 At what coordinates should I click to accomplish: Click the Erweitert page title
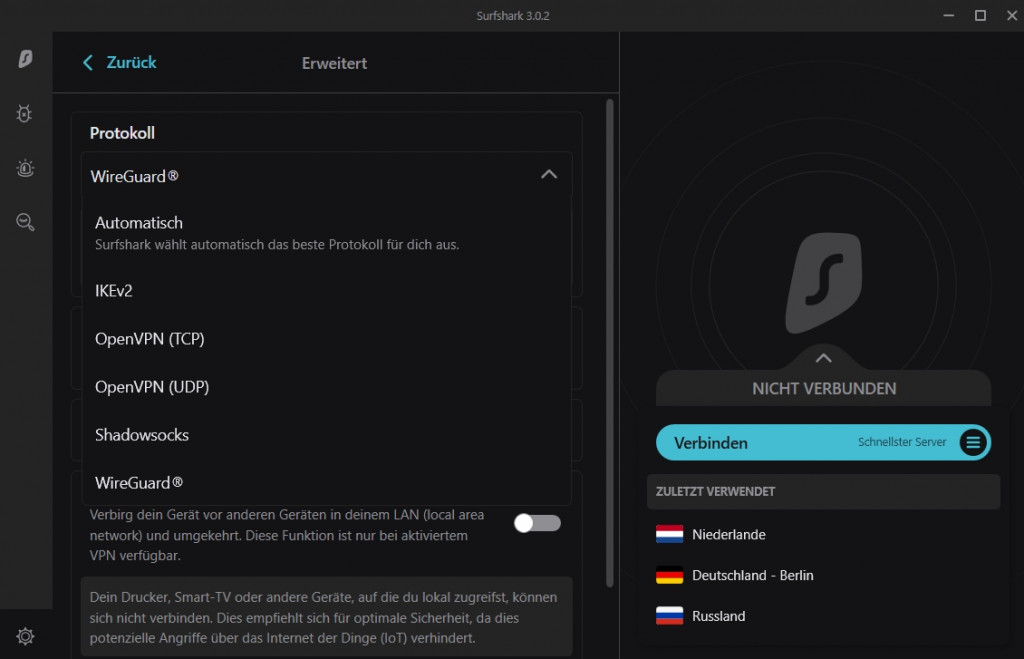334,63
